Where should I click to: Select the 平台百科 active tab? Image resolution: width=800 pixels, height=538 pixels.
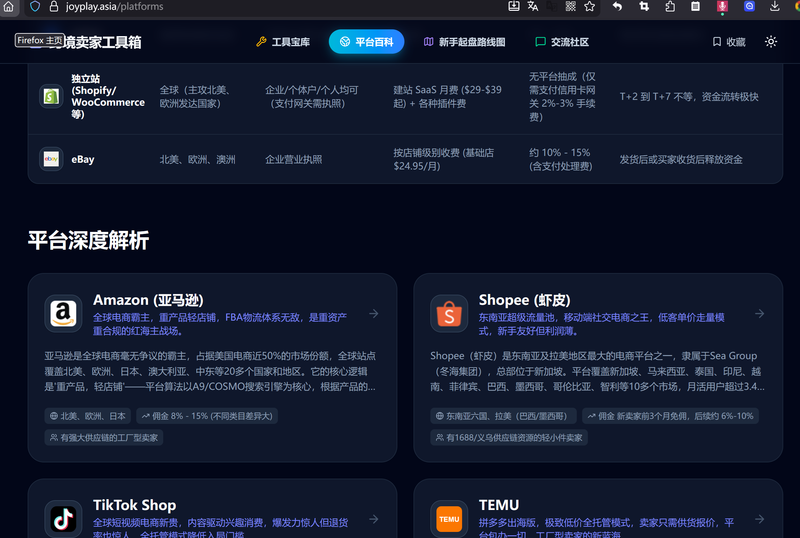(366, 42)
